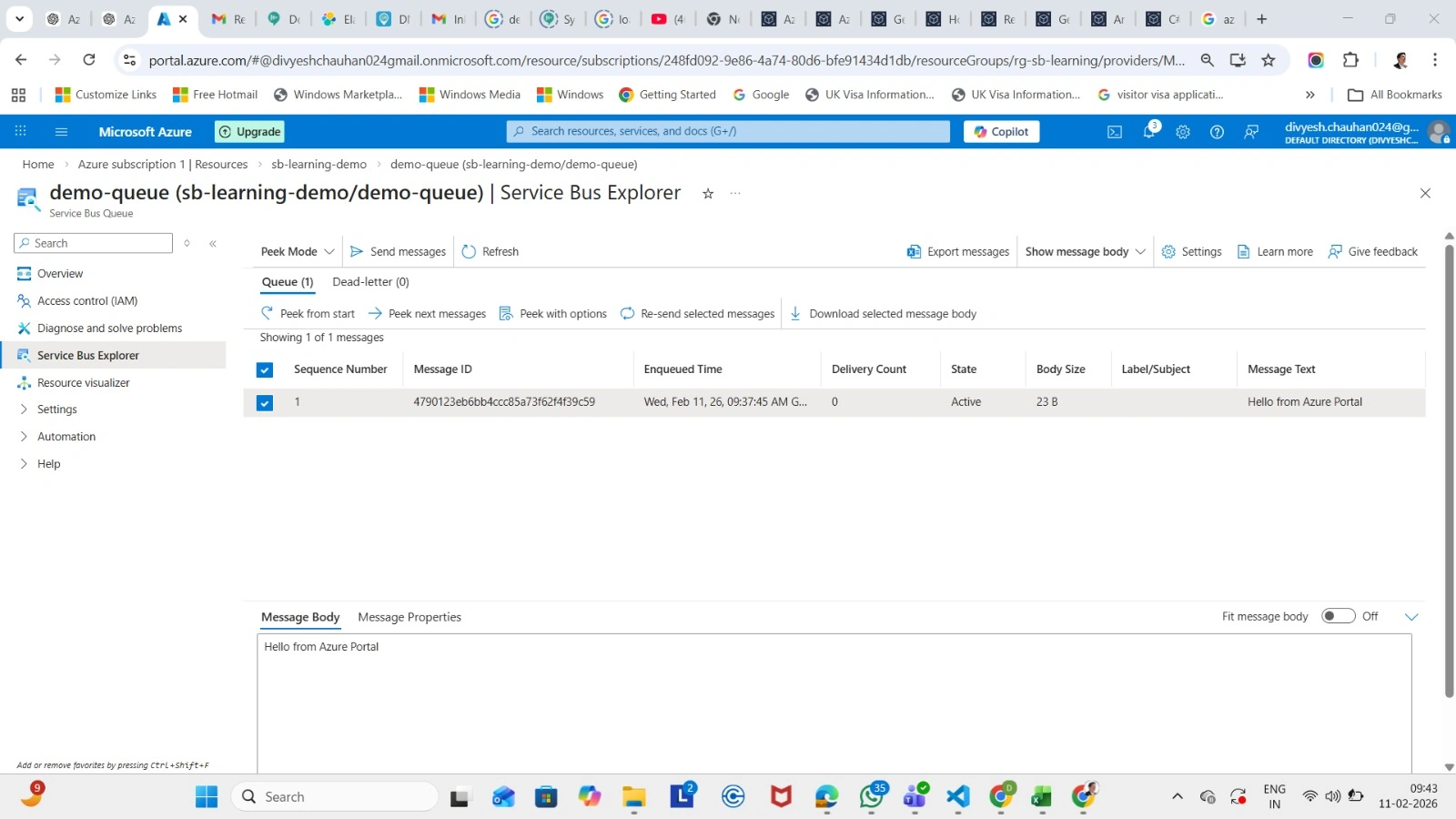
Task: Open the Help question mark icon
Action: (1217, 132)
